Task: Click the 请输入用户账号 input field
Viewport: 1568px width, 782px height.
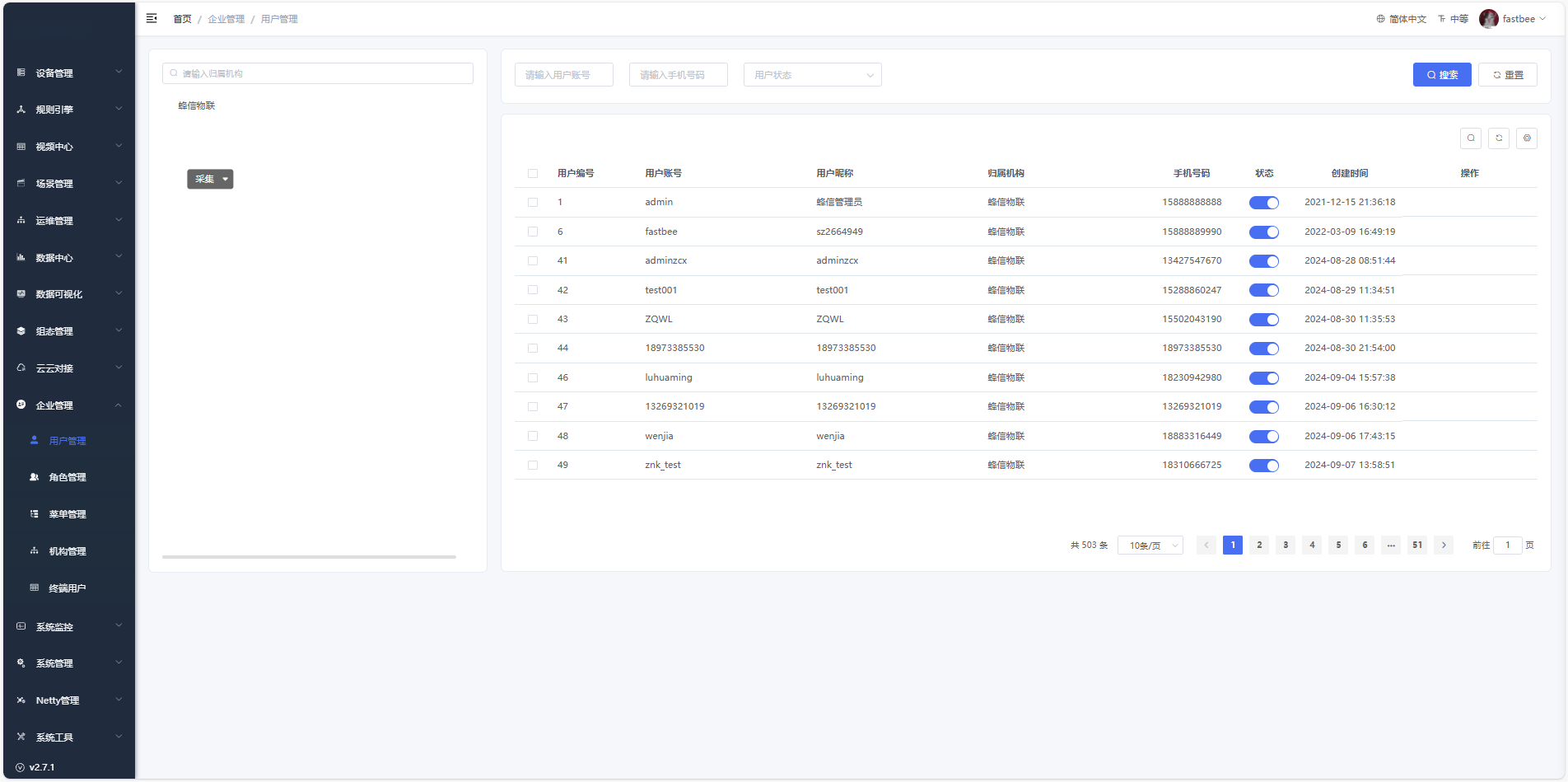Action: 564,75
